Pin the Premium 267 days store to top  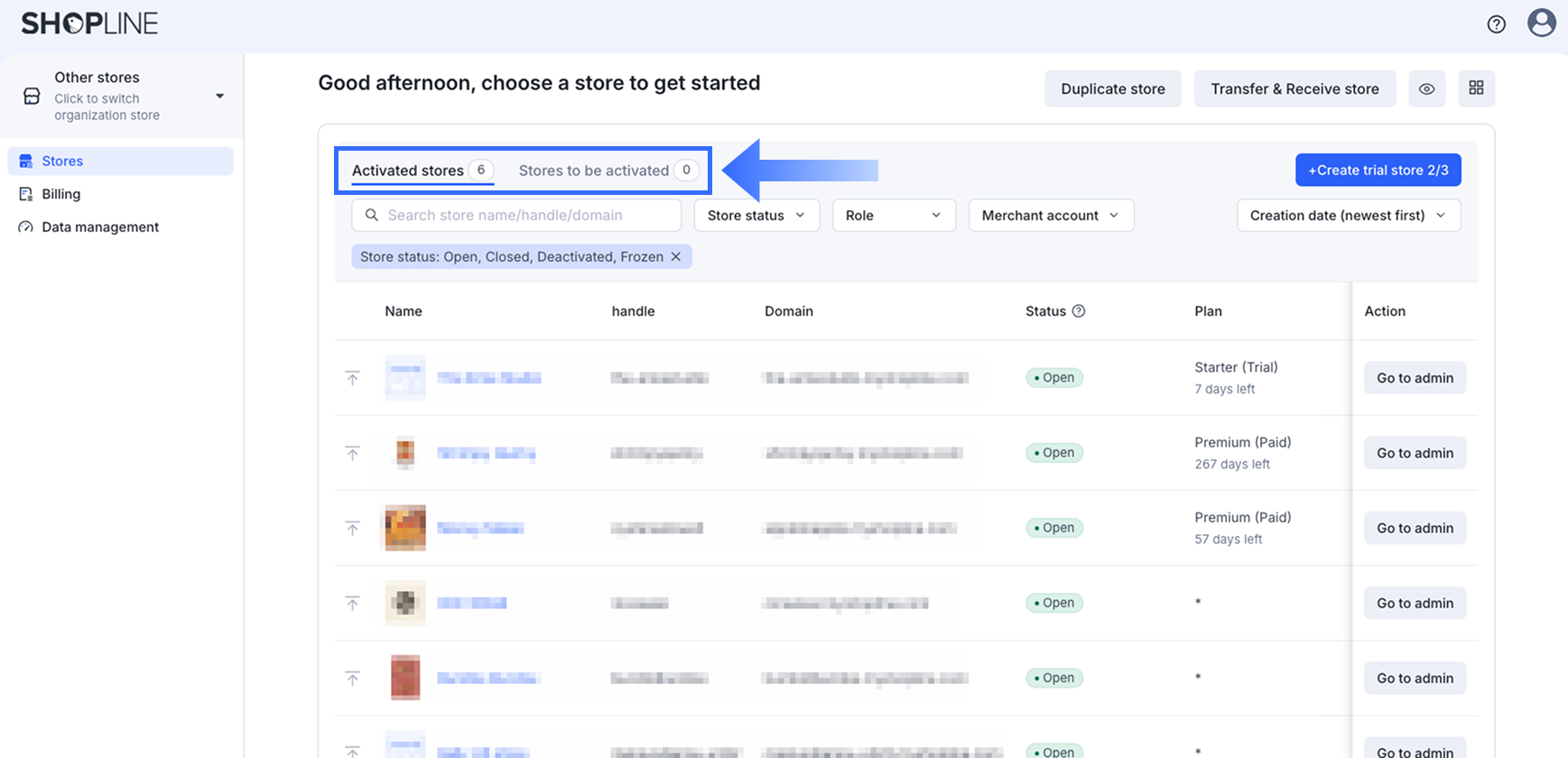click(353, 453)
